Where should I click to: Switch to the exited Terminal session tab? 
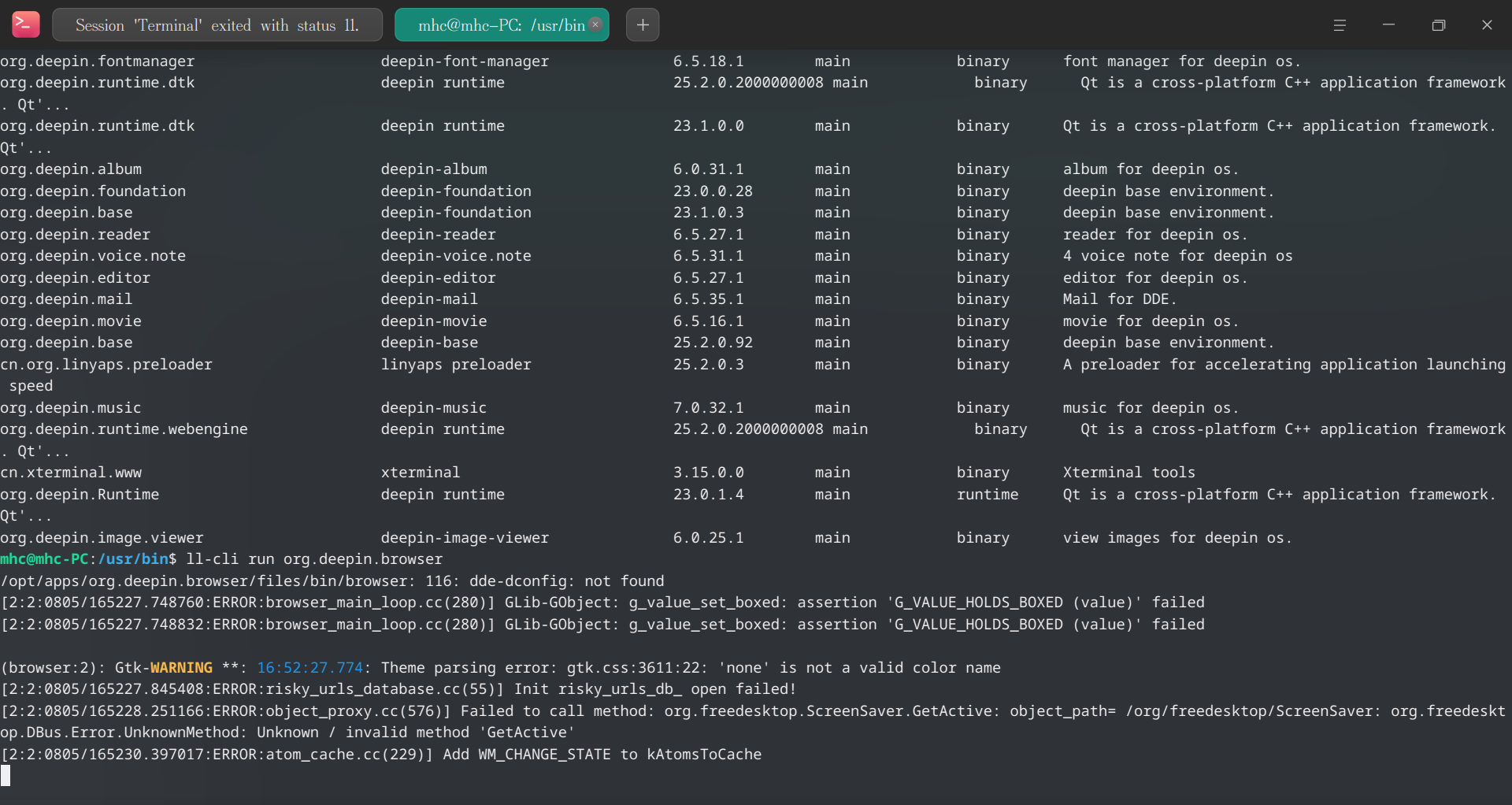click(217, 25)
